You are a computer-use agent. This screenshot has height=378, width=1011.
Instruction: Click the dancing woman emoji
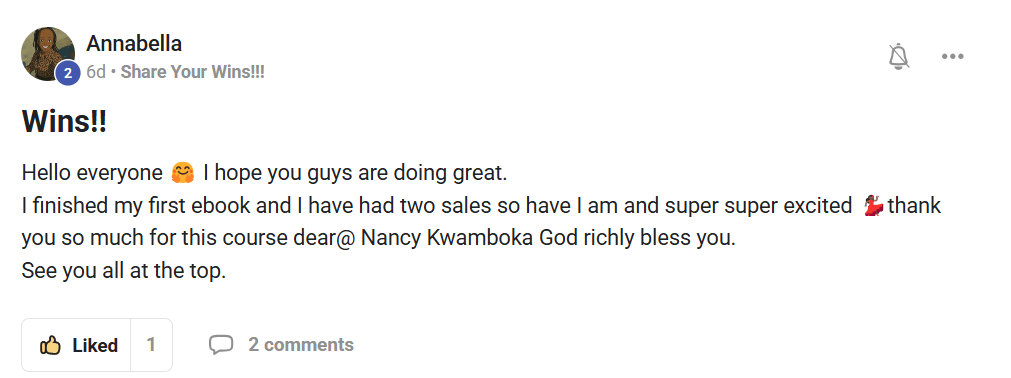pyautogui.click(x=874, y=206)
